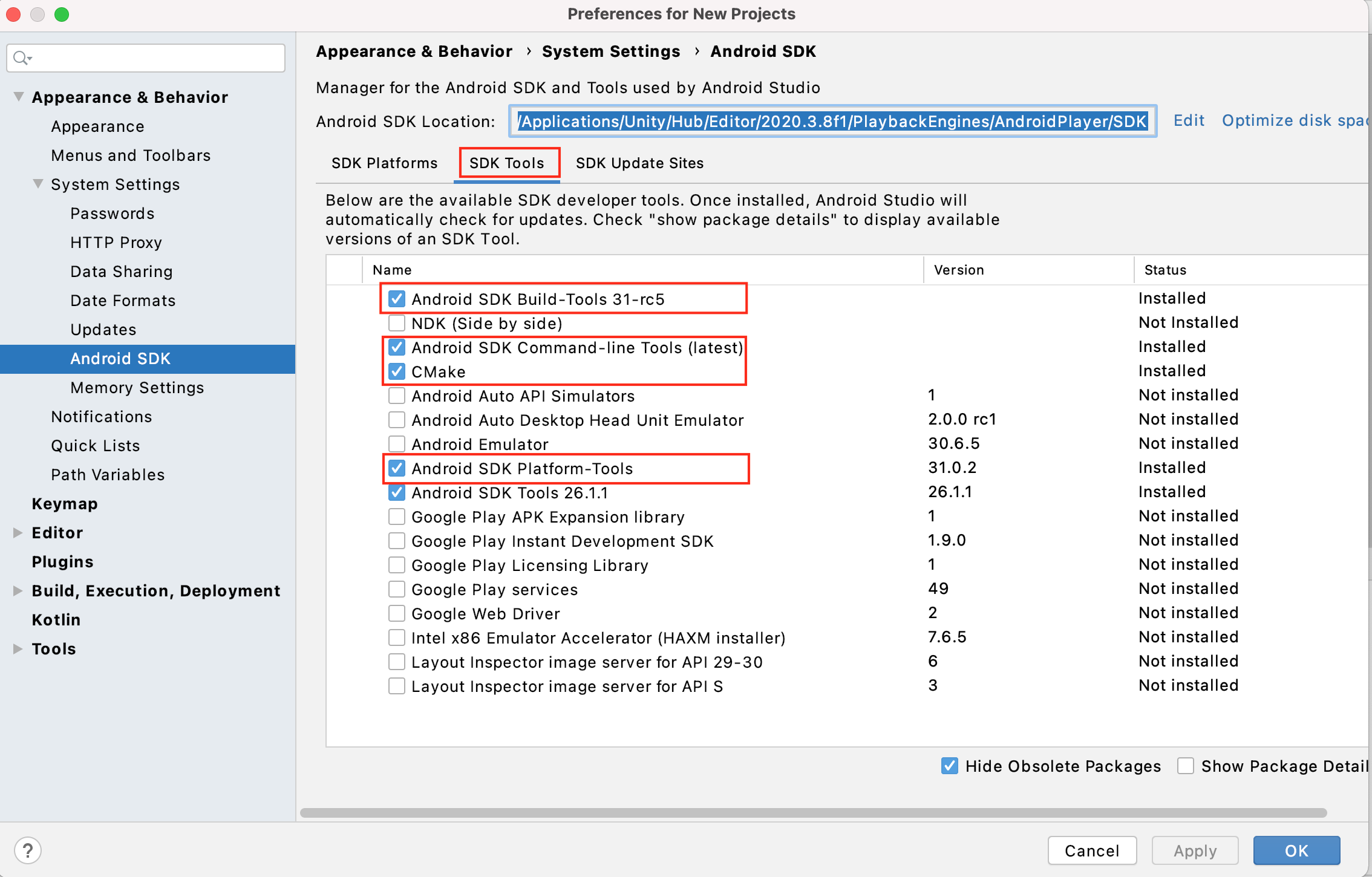The image size is (1372, 877).
Task: Click the help question mark icon
Action: coord(28,850)
